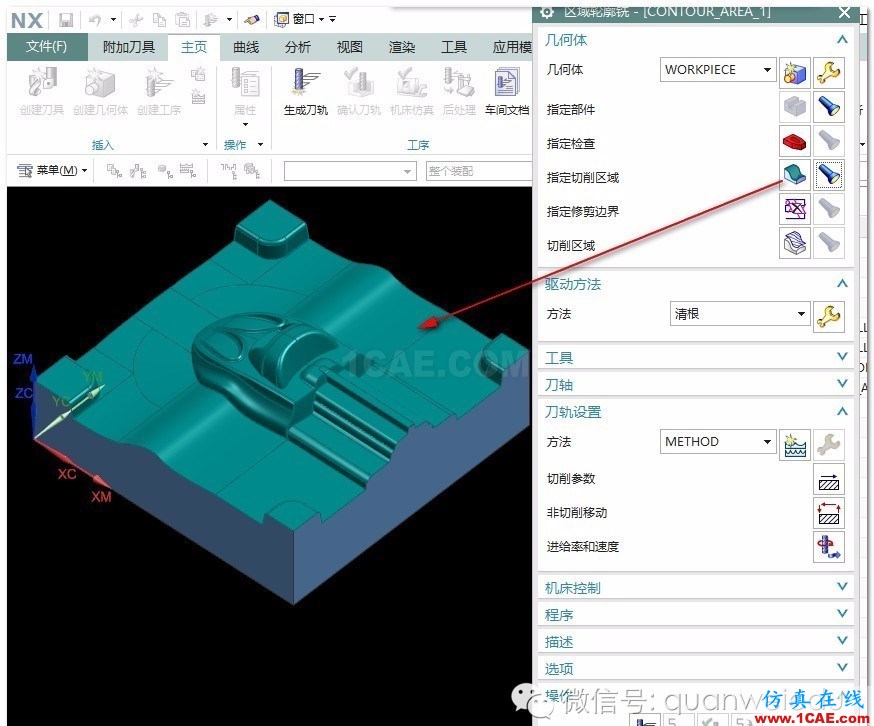Viewport: 874px width, 726px height.
Task: Click 生成刀轨 generate tool path
Action: 305,91
